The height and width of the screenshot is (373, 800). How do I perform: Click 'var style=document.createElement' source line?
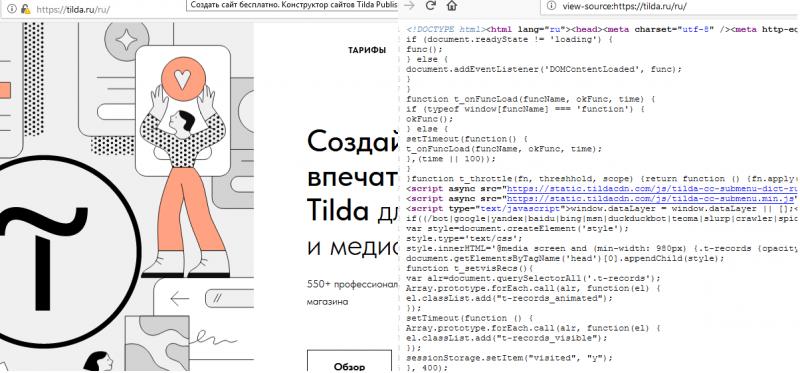[517, 229]
